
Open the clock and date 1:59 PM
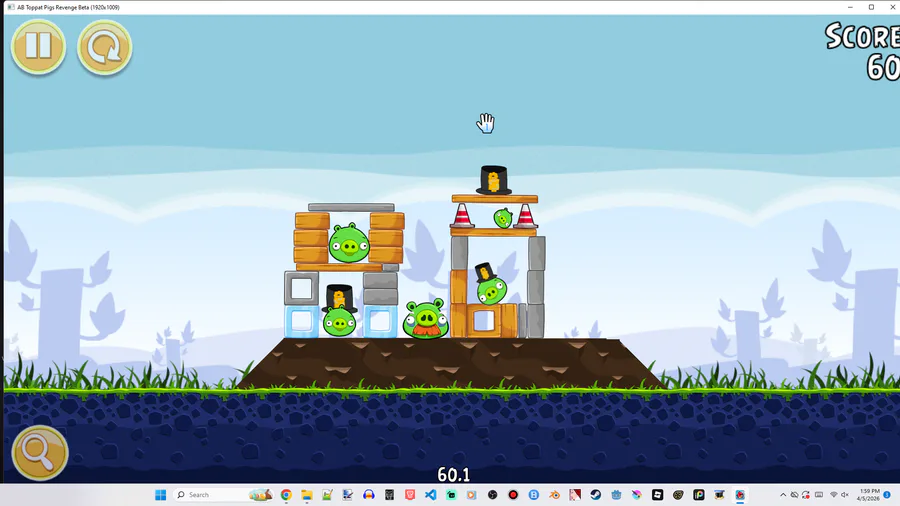(x=867, y=495)
